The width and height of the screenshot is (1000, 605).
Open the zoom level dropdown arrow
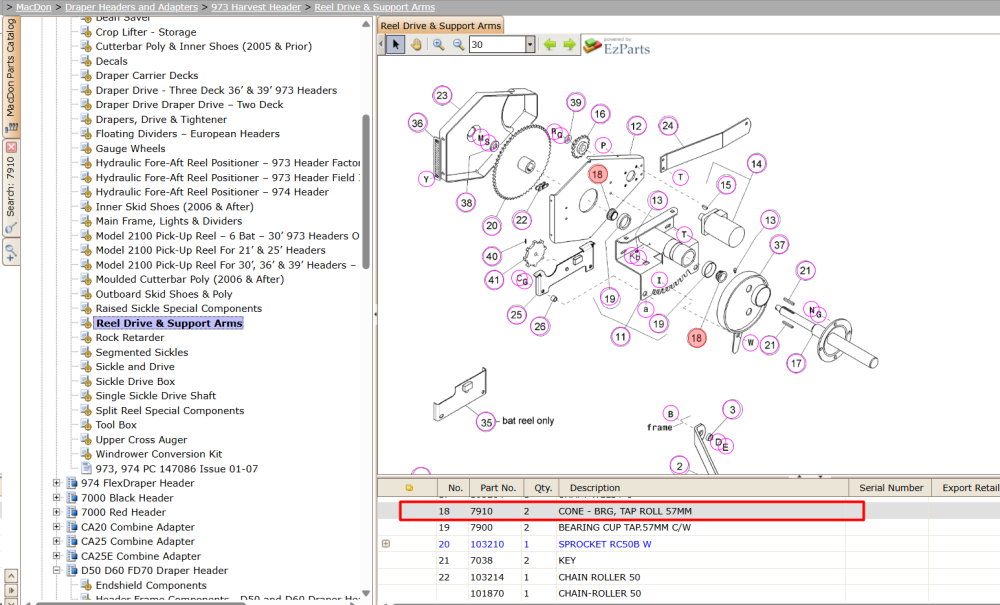(x=529, y=45)
